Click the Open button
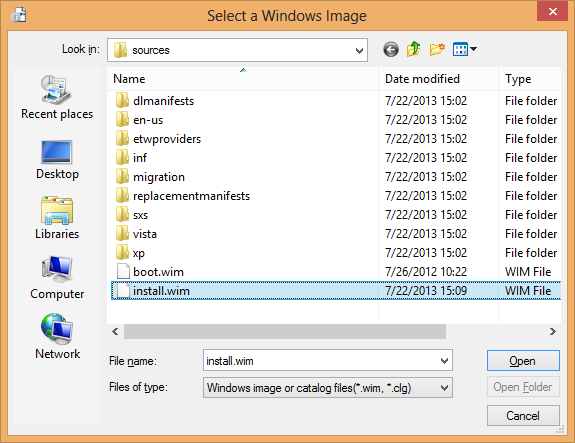The image size is (575, 443). [523, 361]
